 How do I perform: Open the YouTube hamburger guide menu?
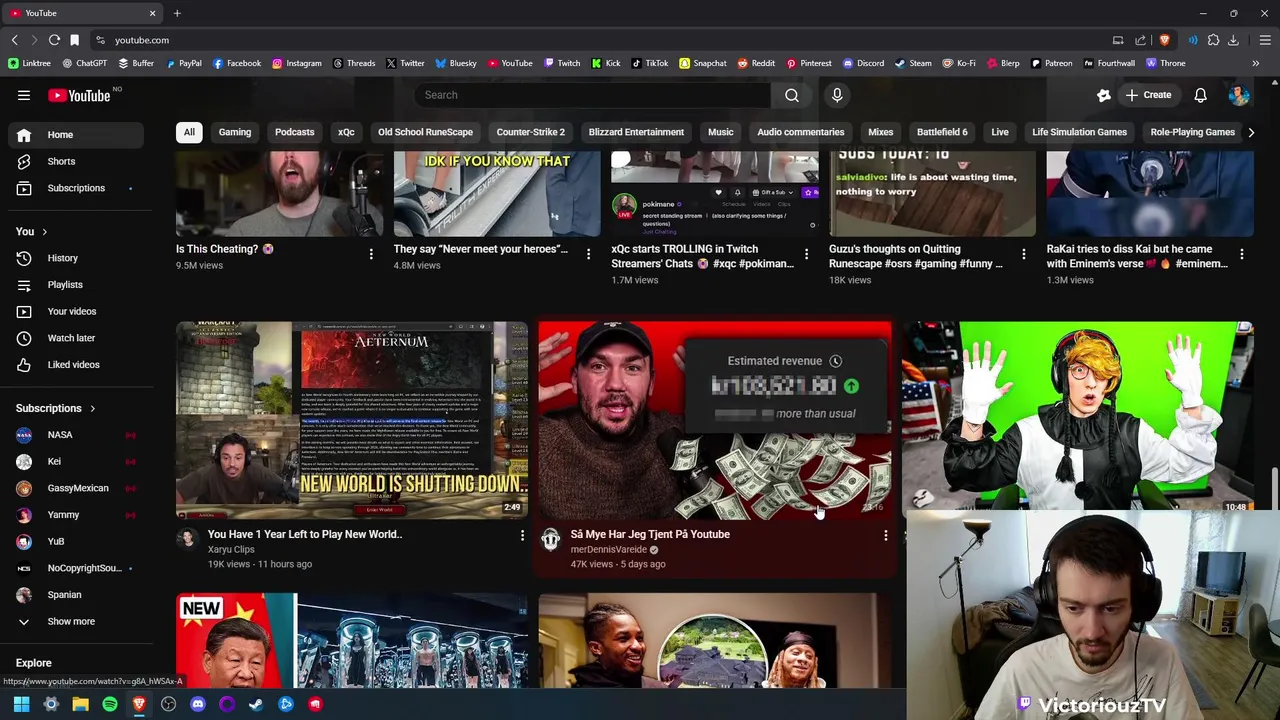coord(24,95)
